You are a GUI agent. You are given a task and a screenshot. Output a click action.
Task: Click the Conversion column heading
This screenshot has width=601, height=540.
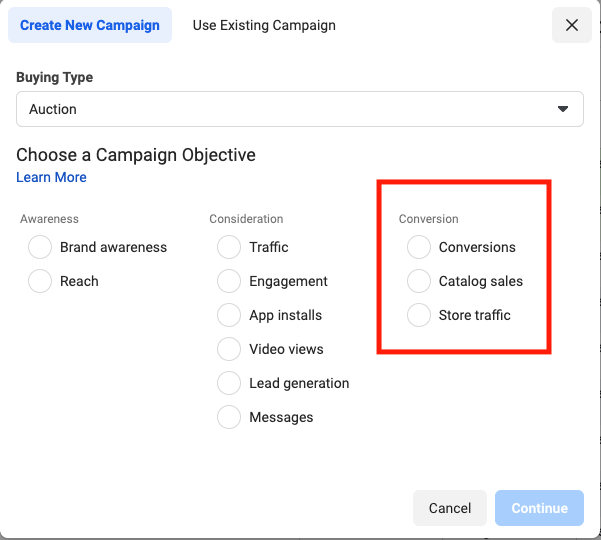coord(429,219)
